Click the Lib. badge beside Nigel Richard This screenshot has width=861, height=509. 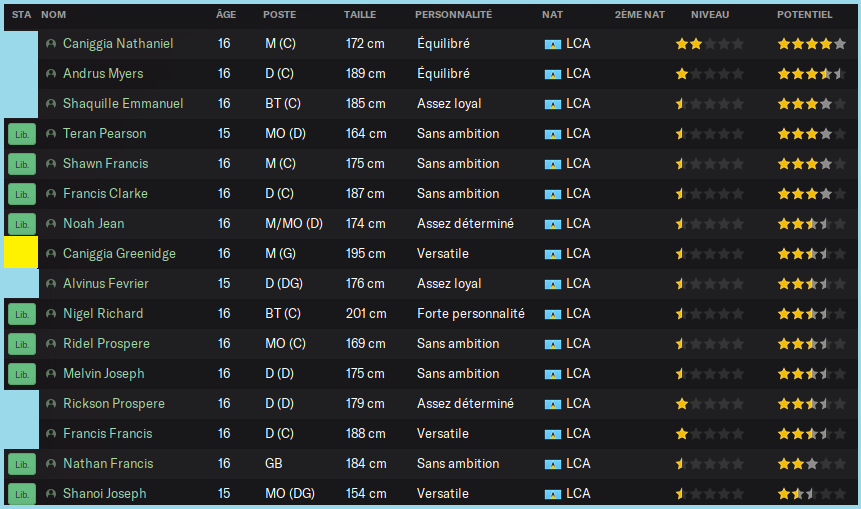pos(21,314)
